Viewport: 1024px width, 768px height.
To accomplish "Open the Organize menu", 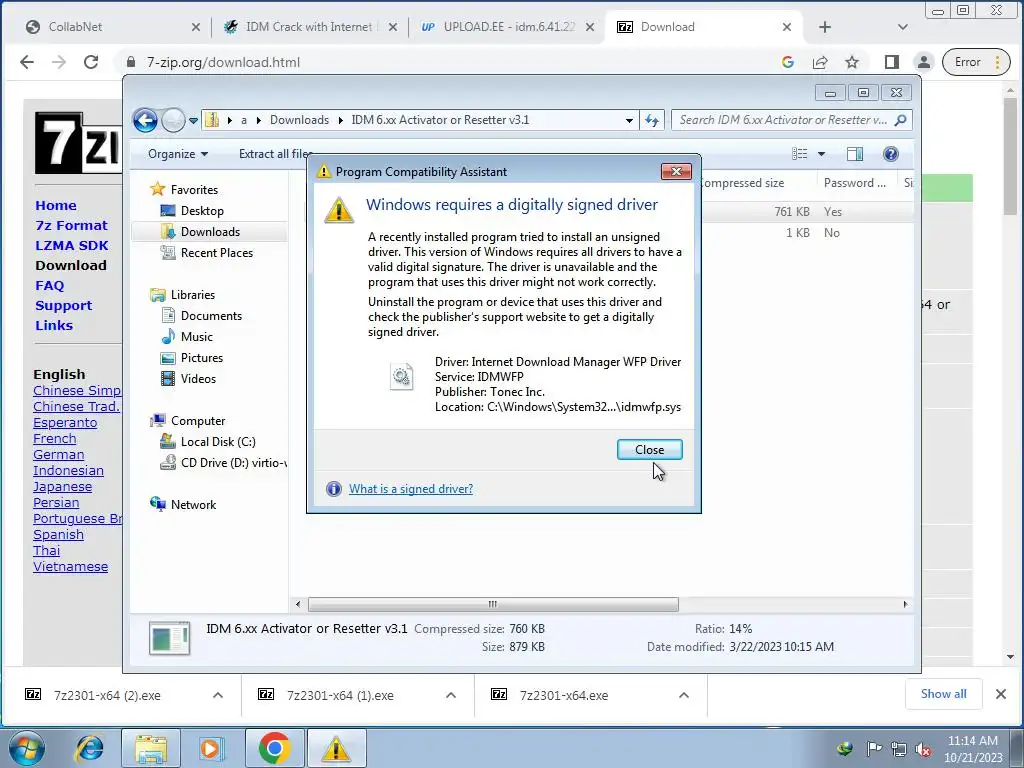I will [178, 153].
